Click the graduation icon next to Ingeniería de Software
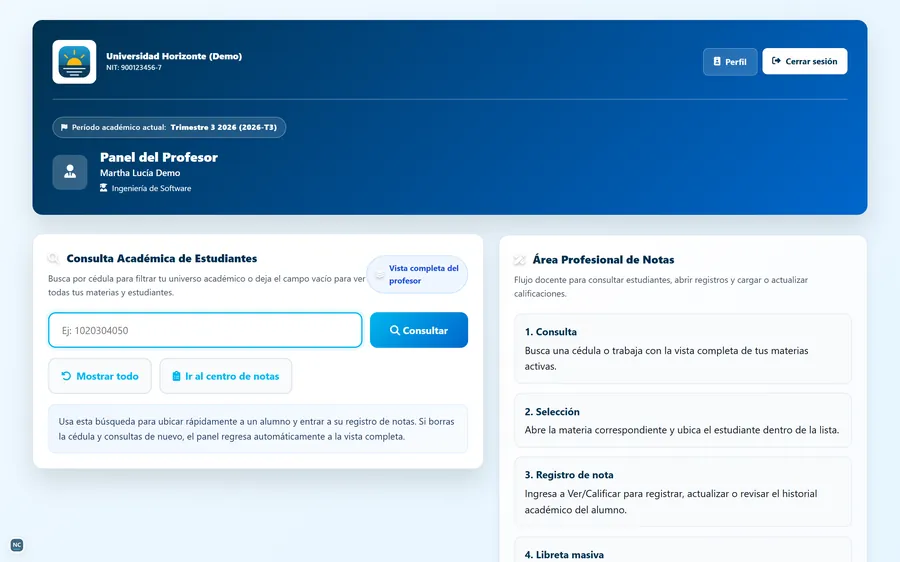900x562 pixels. click(x=103, y=188)
